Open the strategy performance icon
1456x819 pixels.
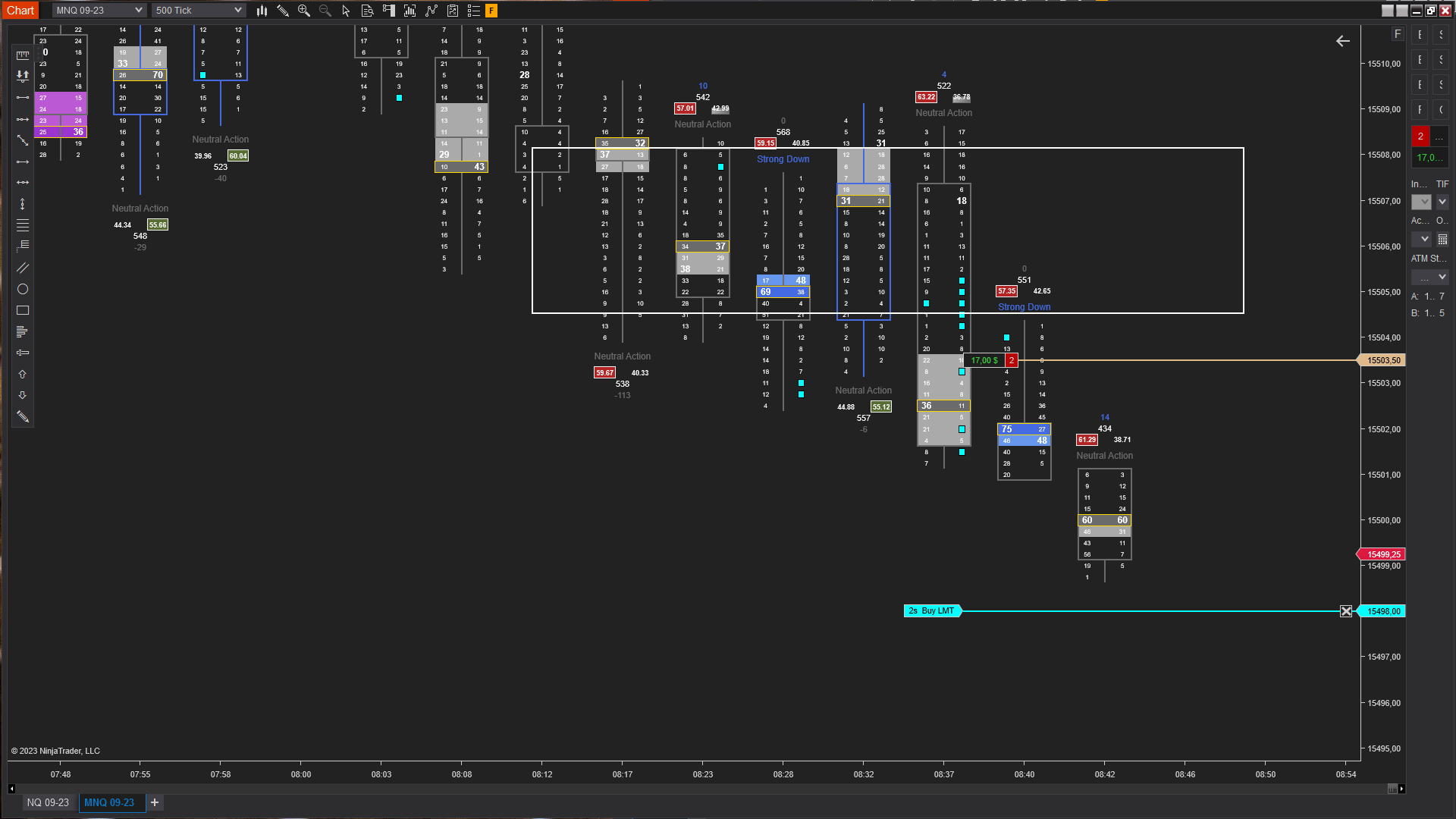coord(453,11)
